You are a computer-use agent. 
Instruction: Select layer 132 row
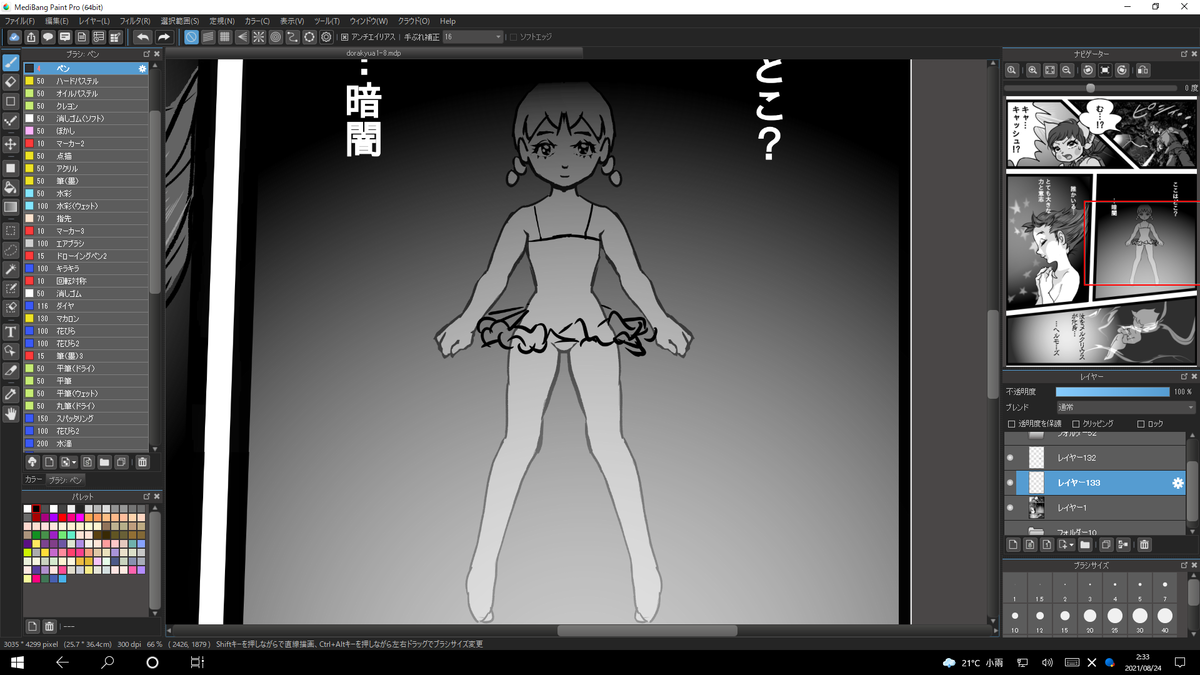1095,457
